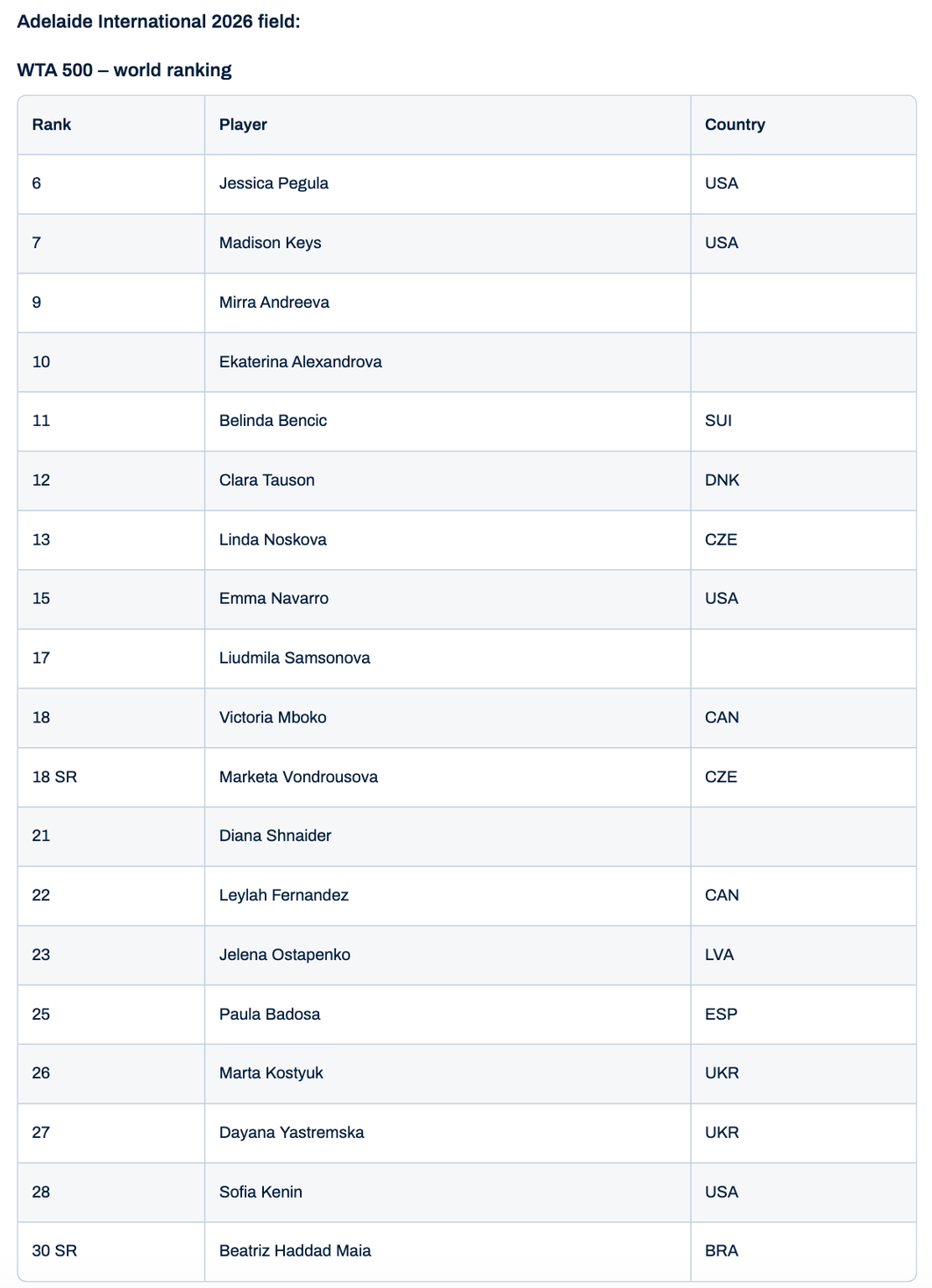Select Liudmila Samsonova's name
This screenshot has height=1288, width=932.
click(294, 658)
